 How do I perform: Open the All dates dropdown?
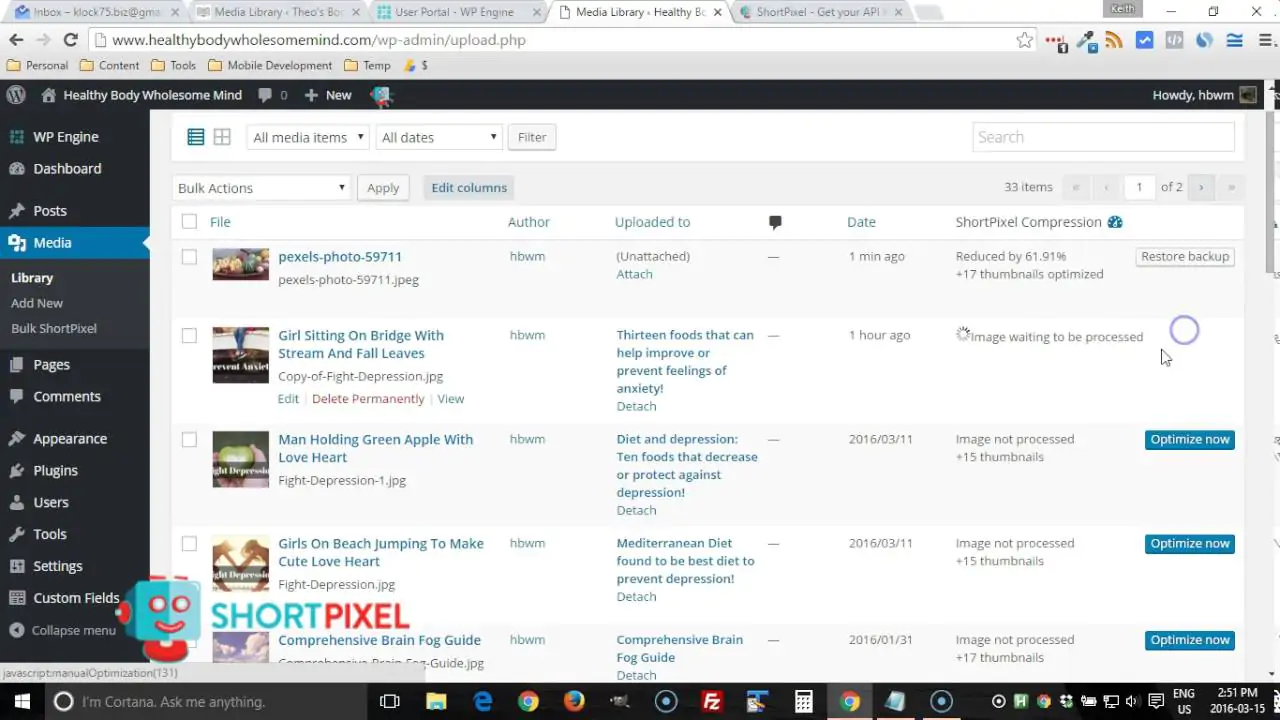[x=439, y=137]
